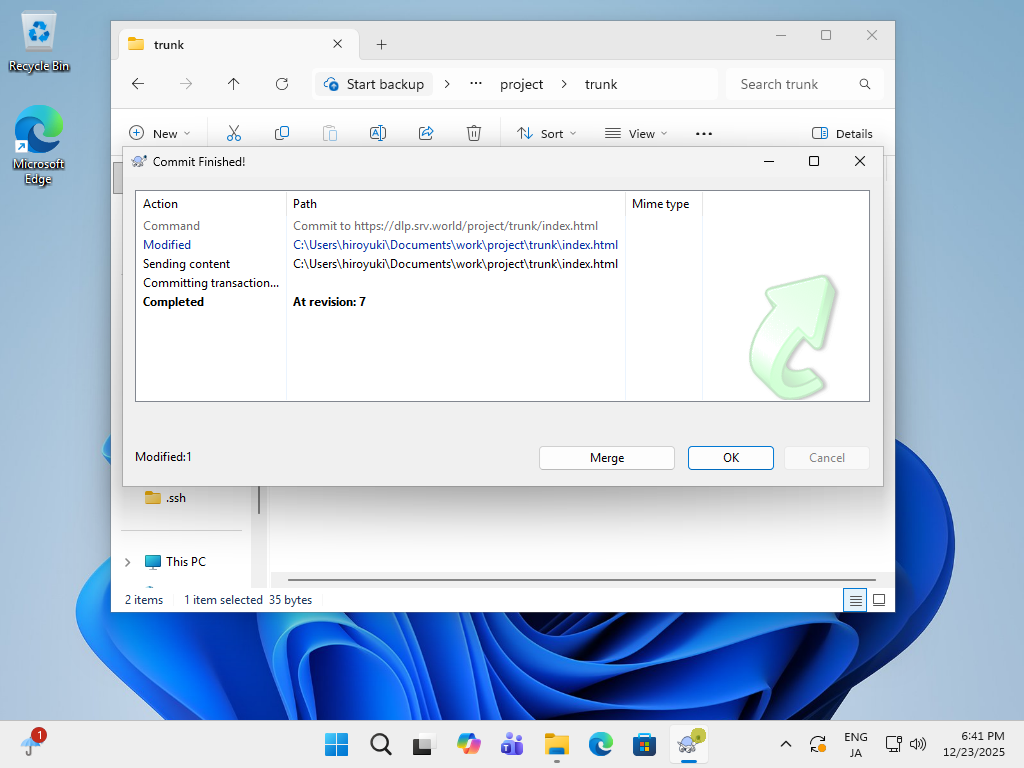Navigate up one folder level
Viewport: 1024px width, 768px height.
coord(233,84)
